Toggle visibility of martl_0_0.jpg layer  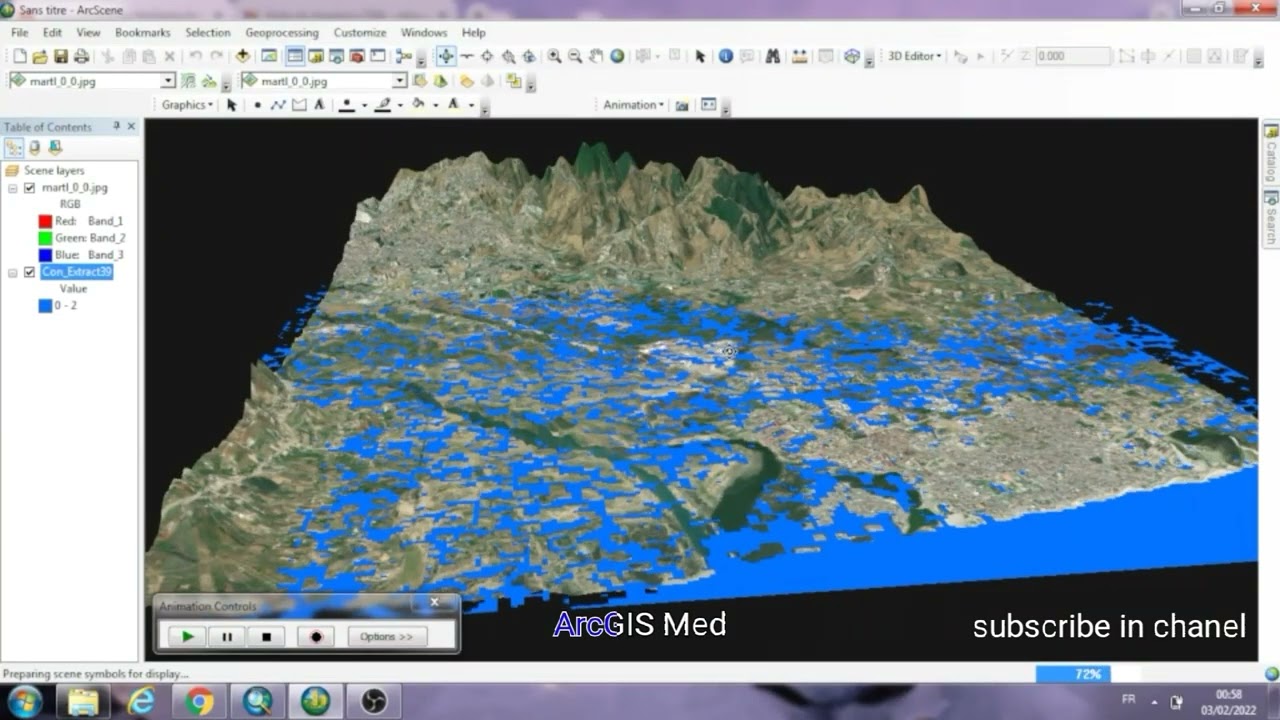tap(29, 188)
